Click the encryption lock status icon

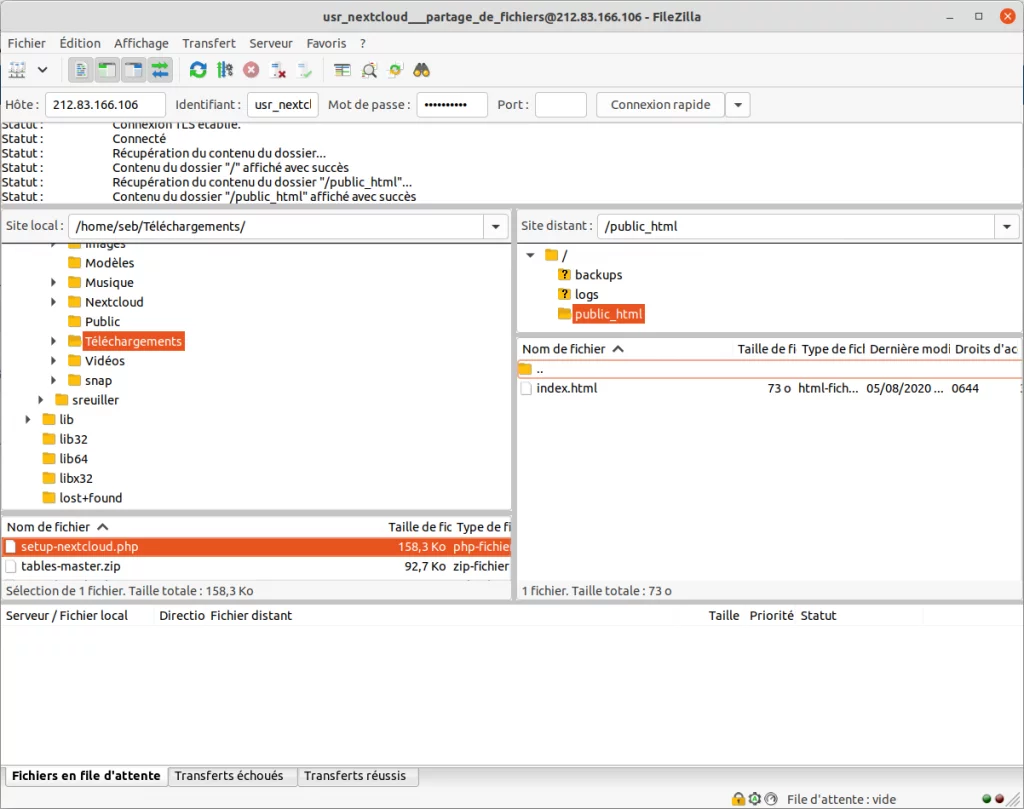click(x=738, y=799)
